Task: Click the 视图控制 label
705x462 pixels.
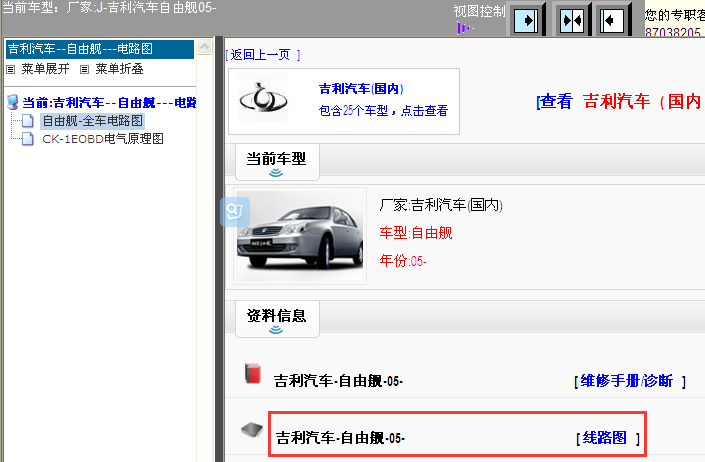Action: click(x=480, y=11)
